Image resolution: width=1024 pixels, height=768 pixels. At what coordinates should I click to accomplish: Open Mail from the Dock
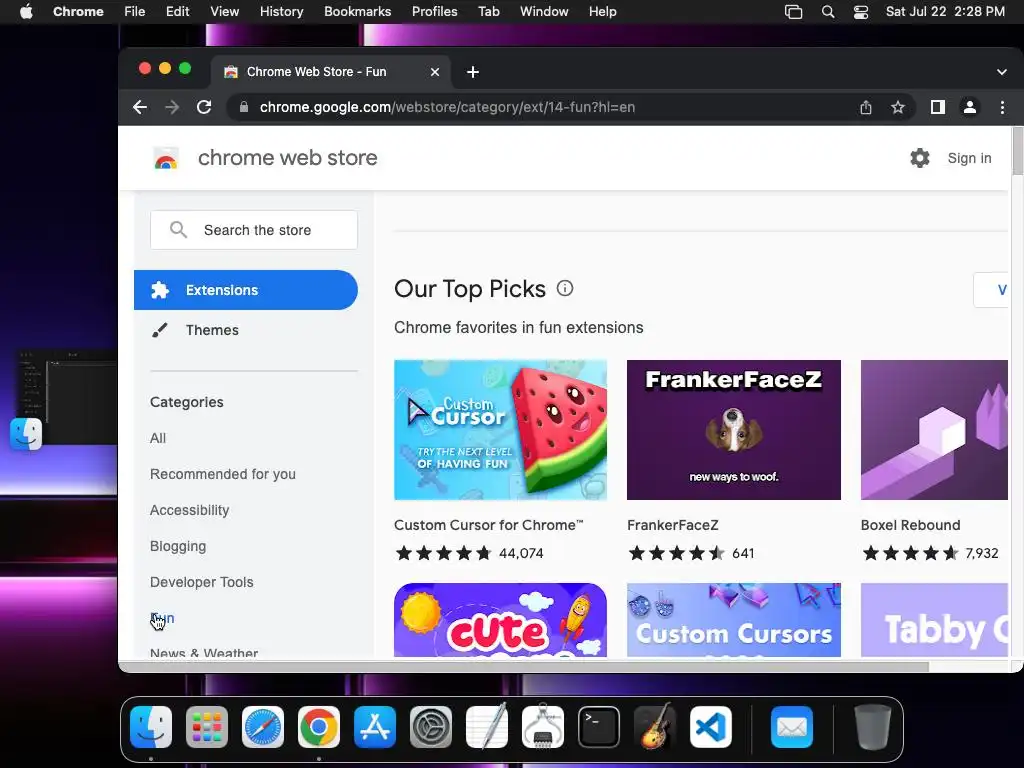792,727
